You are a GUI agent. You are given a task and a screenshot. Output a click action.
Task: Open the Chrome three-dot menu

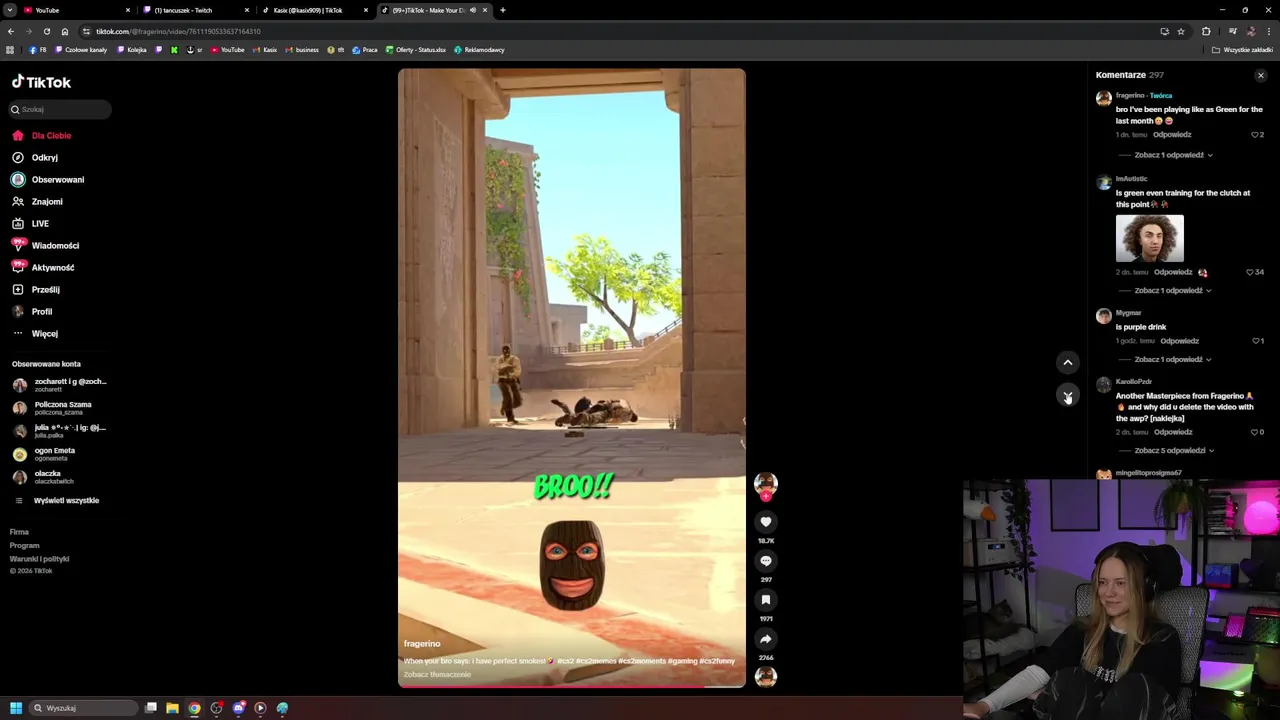point(1269,31)
